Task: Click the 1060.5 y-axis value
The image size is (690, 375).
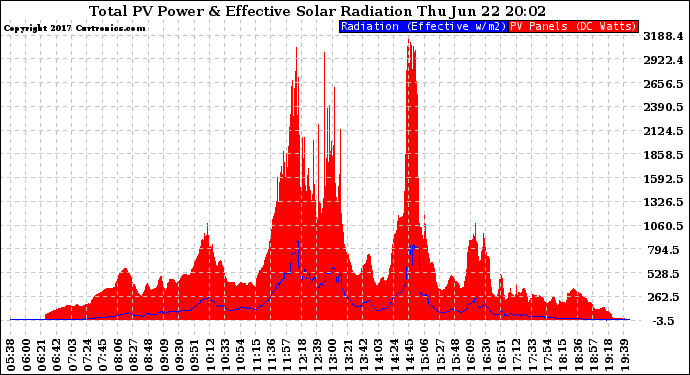Action: pos(663,226)
